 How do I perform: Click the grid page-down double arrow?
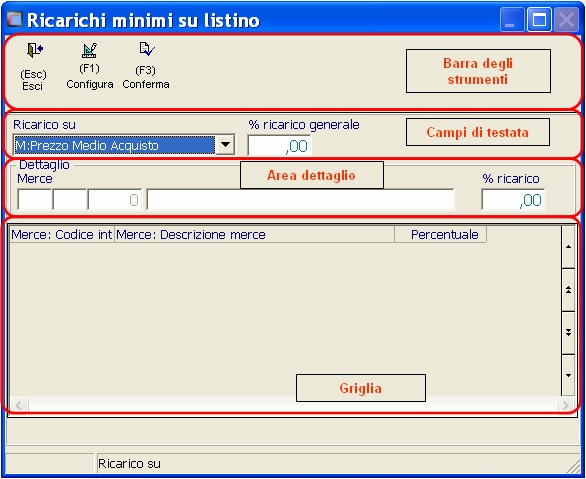click(568, 333)
